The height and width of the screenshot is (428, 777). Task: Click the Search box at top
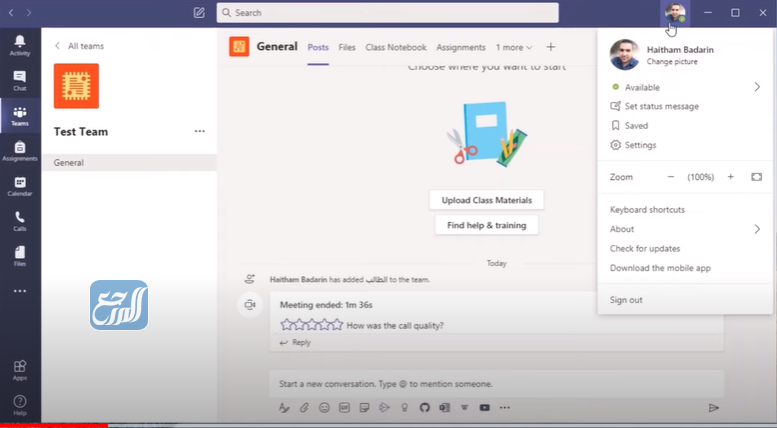click(387, 13)
